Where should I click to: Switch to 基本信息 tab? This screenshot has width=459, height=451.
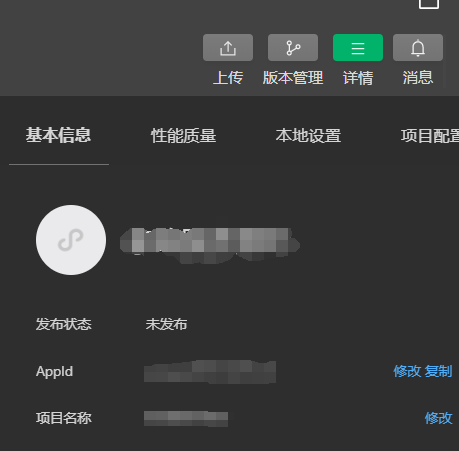tap(59, 135)
